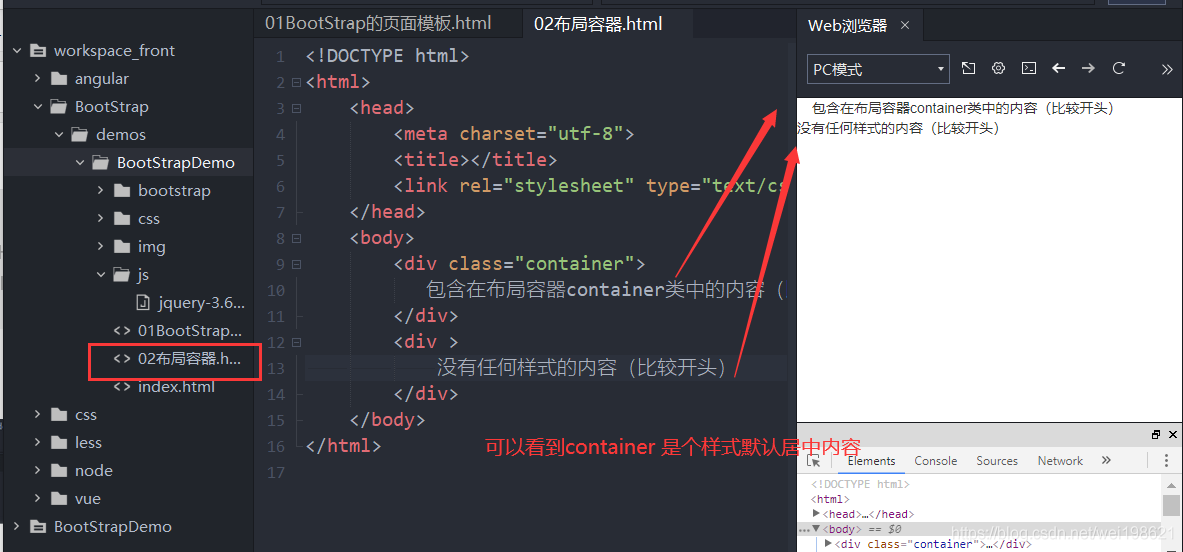
Task: Click preview text 没有任何样式的内容 in browser
Action: [x=898, y=128]
